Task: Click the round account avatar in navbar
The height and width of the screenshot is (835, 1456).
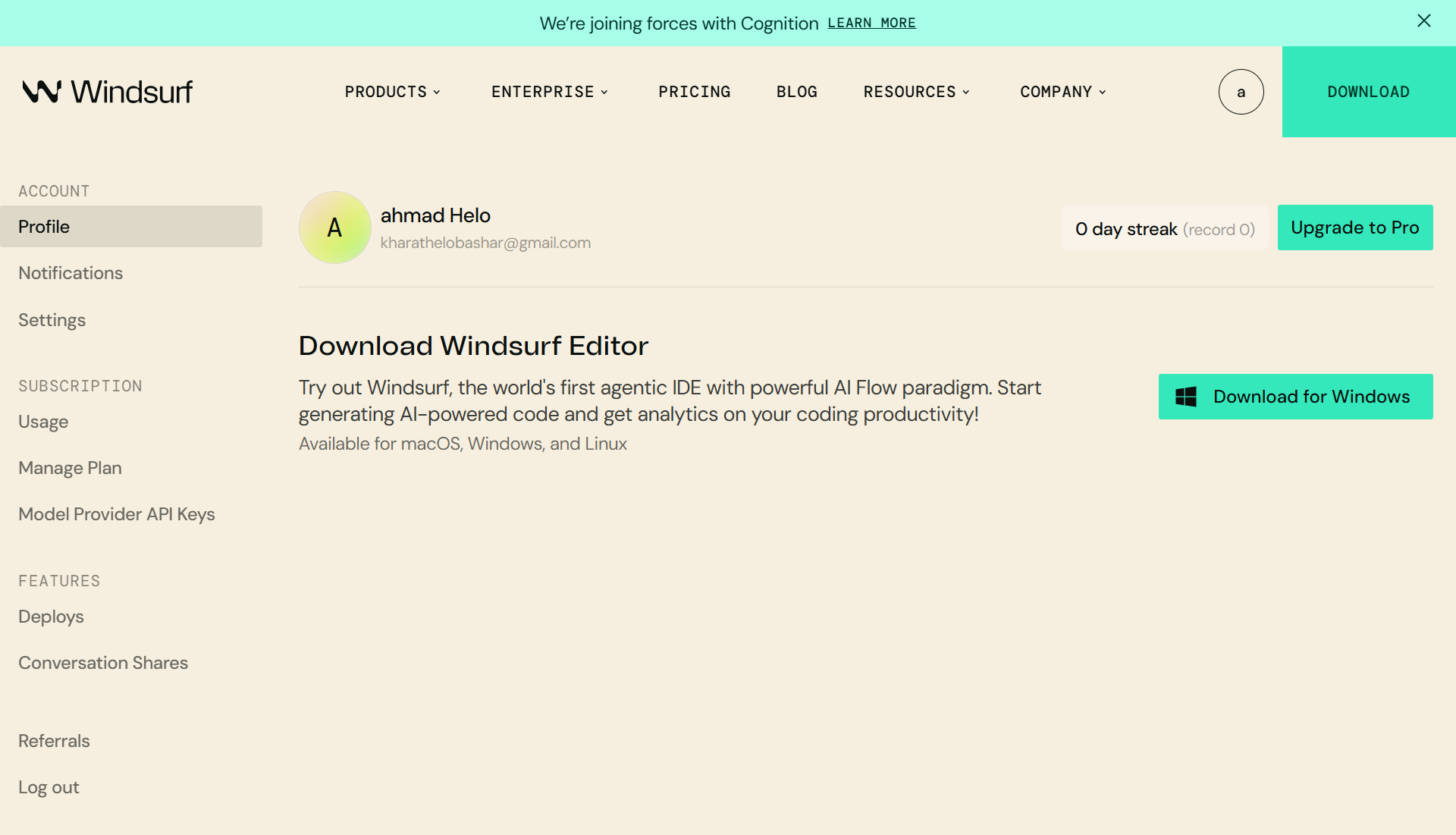Action: point(1241,92)
